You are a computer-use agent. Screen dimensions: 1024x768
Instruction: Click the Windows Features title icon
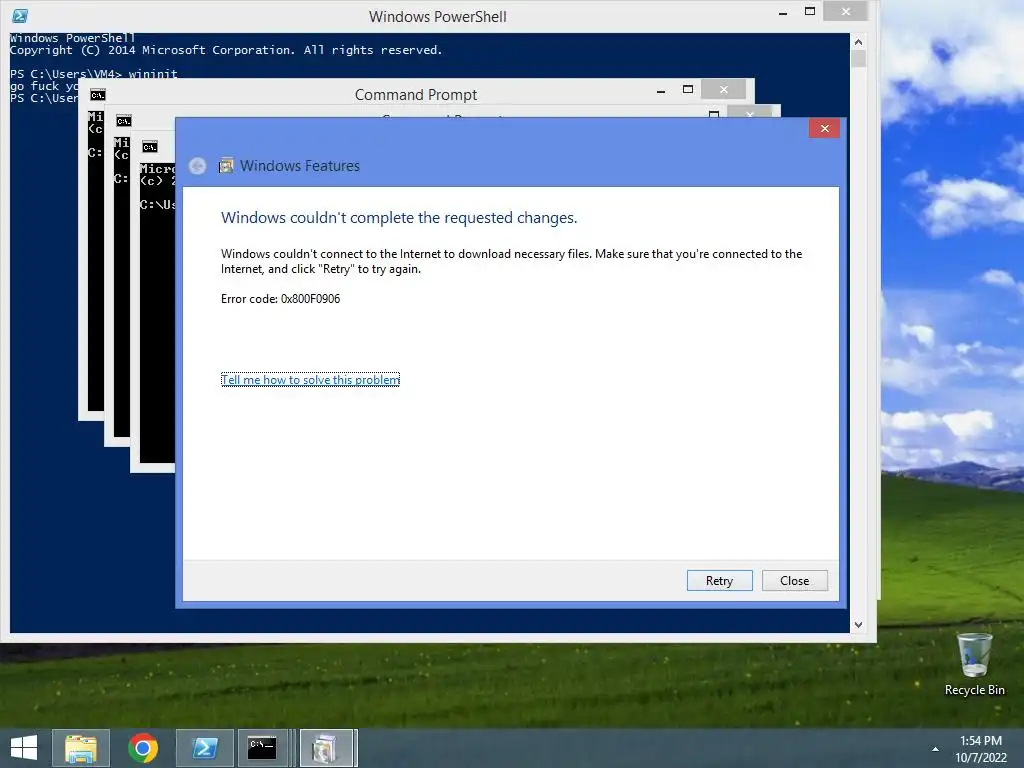click(x=226, y=166)
